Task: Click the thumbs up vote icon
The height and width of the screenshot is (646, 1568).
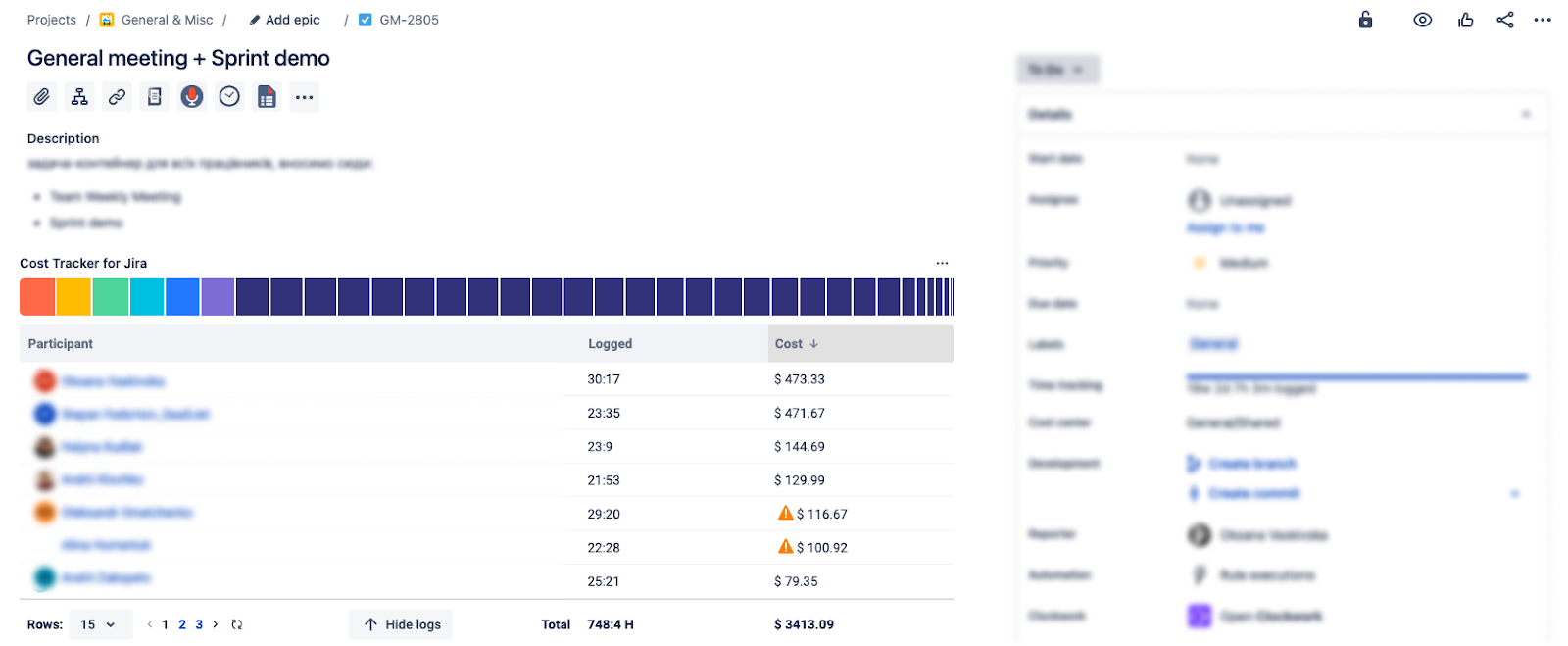Action: [x=1465, y=20]
